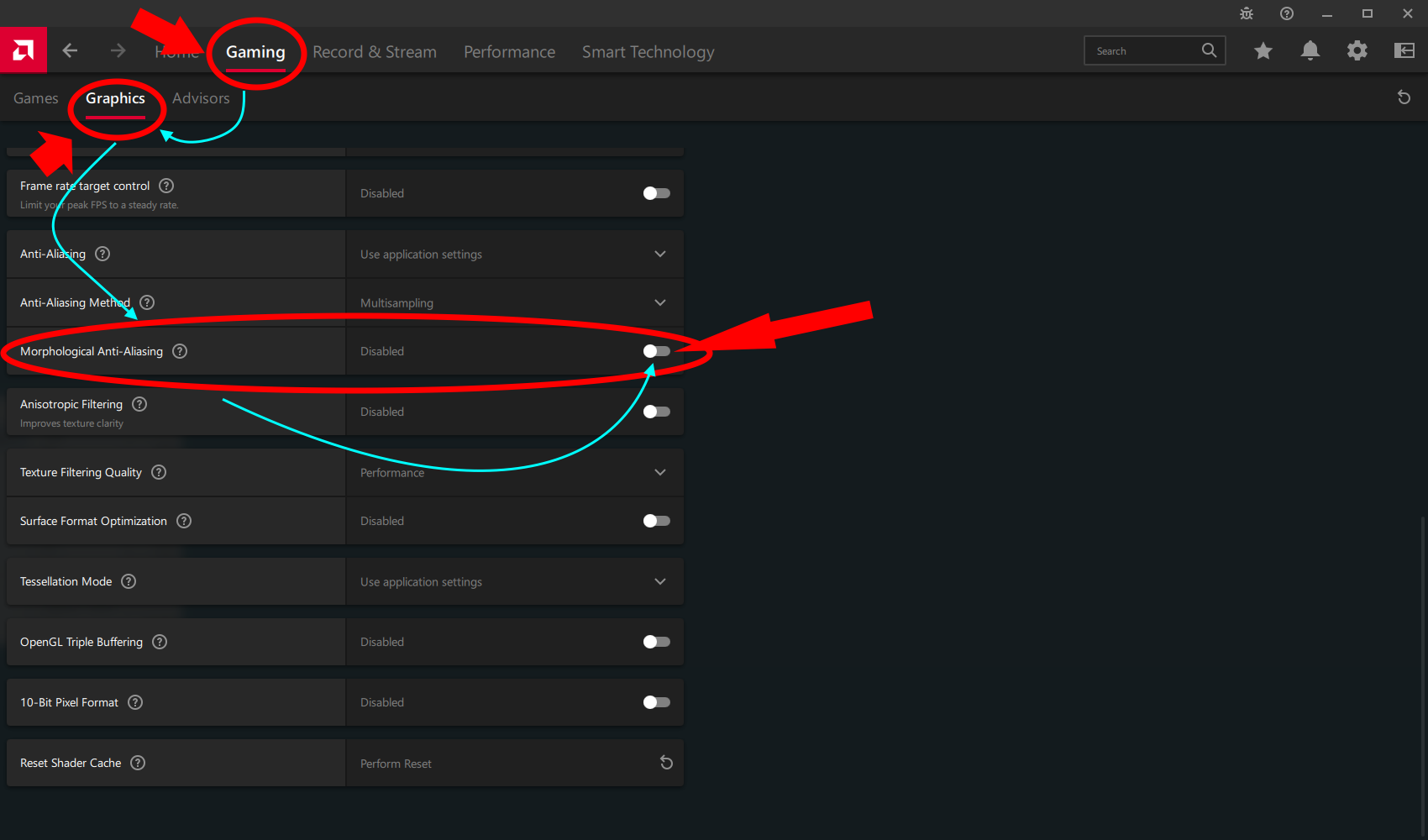Open the Record & Stream tab

point(375,52)
